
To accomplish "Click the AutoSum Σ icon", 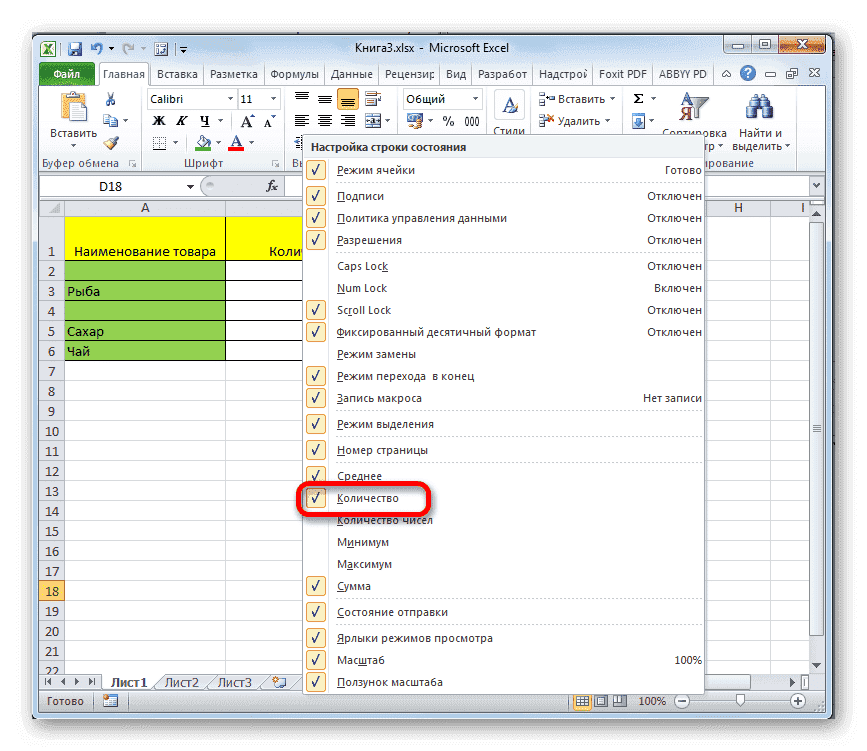I will (x=636, y=98).
